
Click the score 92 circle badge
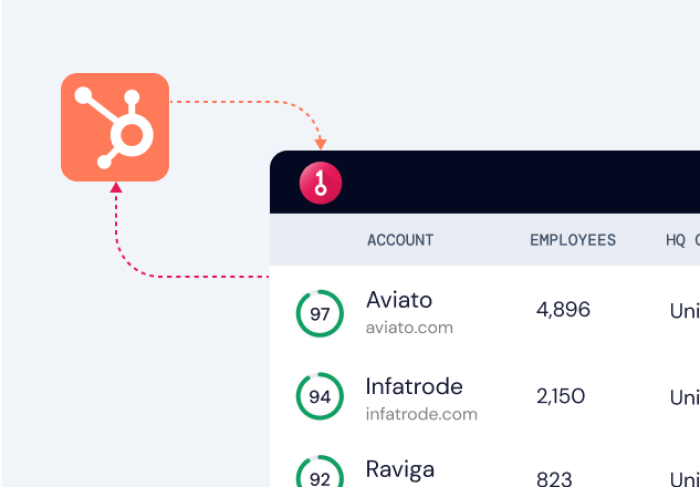[x=319, y=473]
